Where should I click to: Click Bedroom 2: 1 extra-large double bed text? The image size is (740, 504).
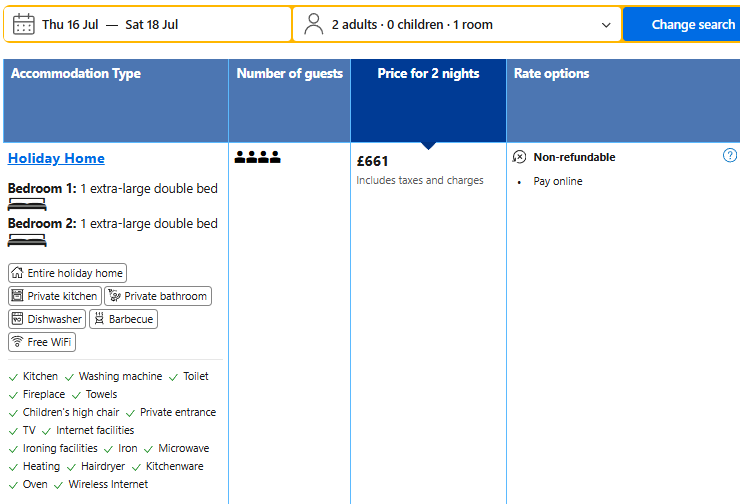113,224
